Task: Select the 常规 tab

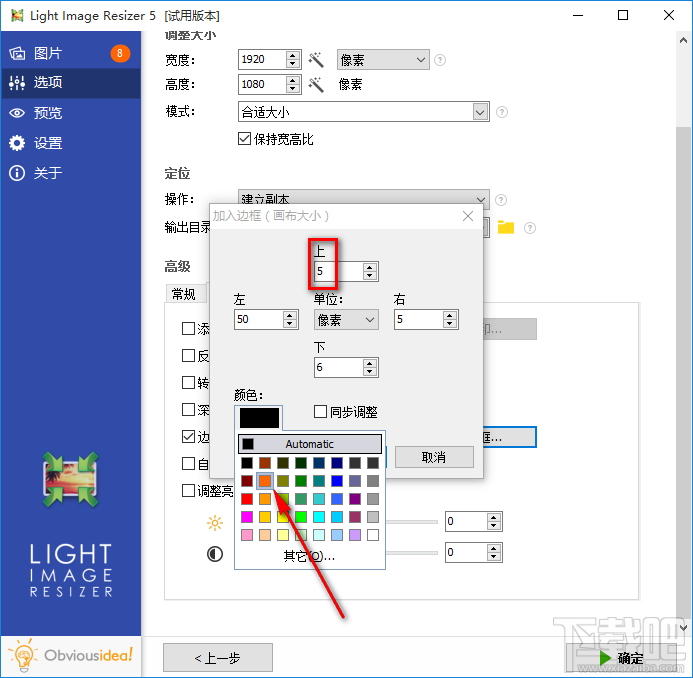Action: coord(185,294)
